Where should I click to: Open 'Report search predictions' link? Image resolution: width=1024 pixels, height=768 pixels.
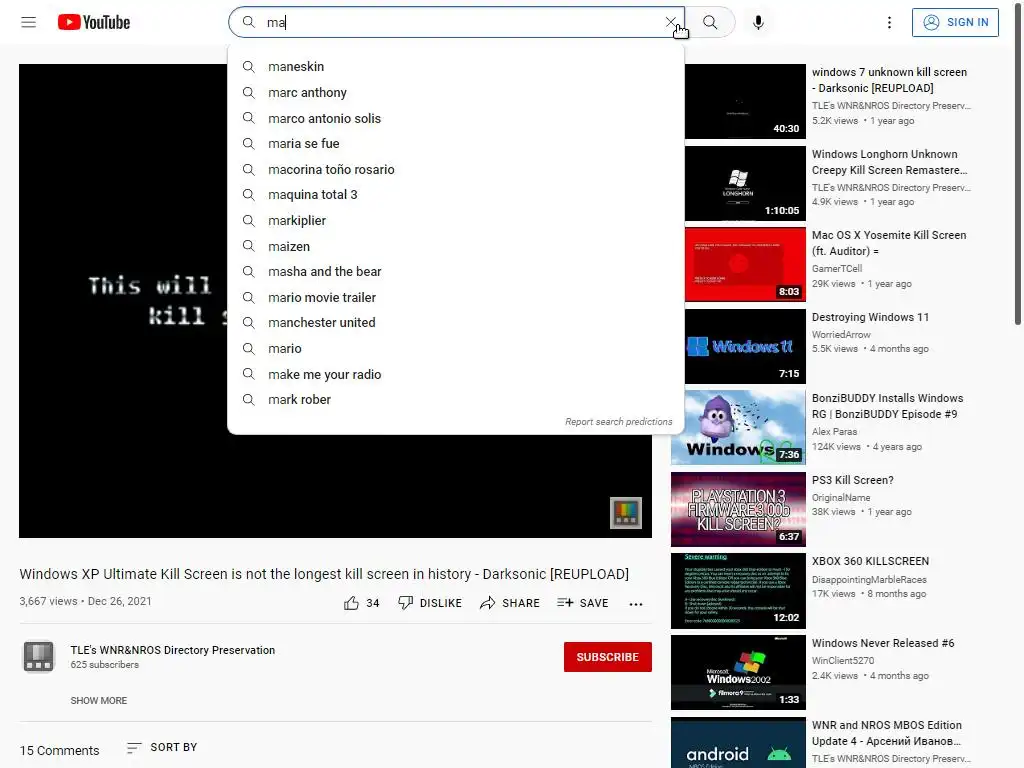(618, 422)
